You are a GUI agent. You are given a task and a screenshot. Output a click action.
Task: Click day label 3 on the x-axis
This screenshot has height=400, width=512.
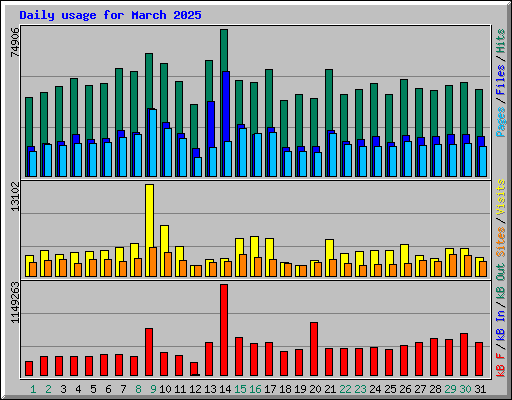click(63, 389)
